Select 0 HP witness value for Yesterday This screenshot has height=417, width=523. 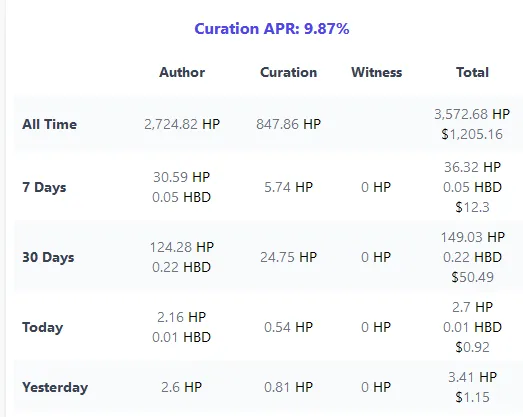(x=376, y=387)
